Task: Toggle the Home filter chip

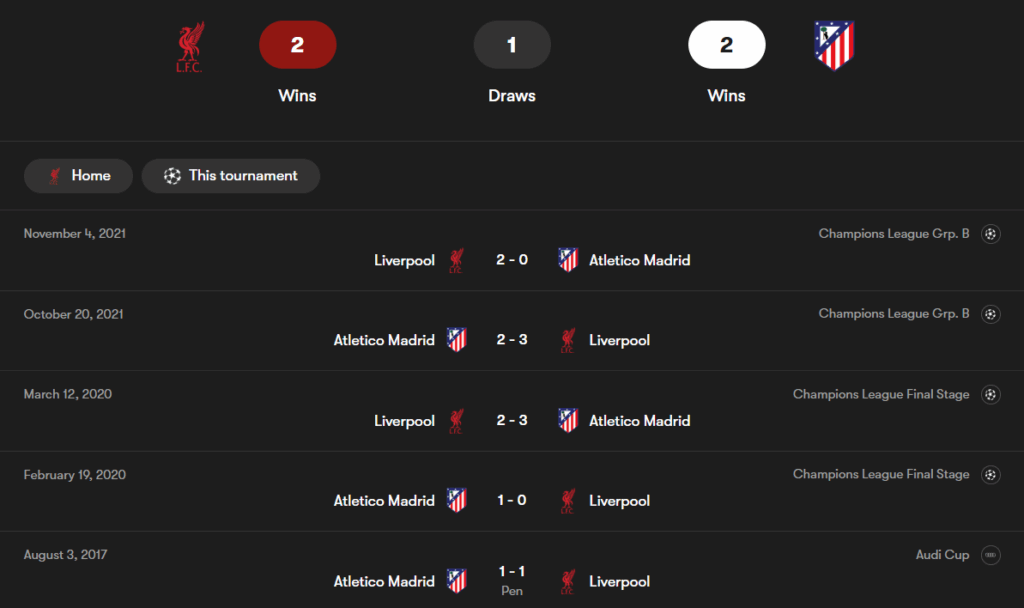Action: point(78,176)
